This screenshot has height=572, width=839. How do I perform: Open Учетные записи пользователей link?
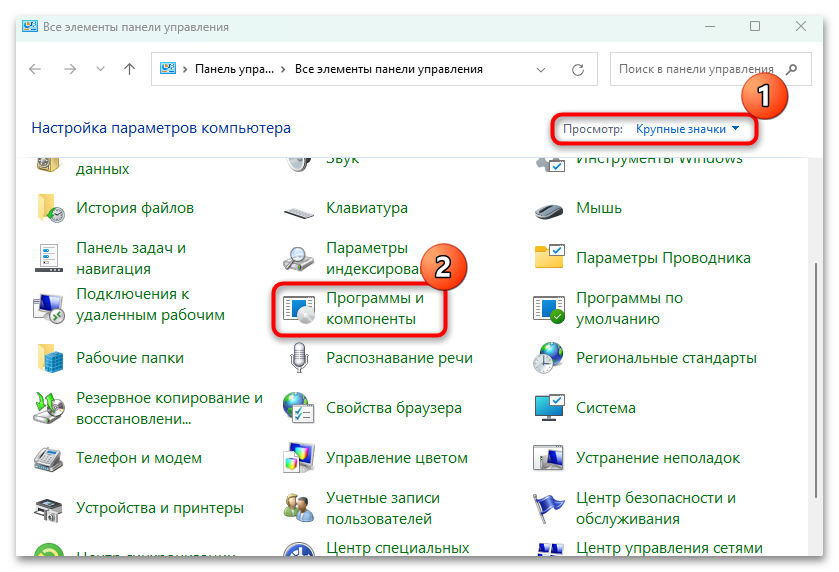(383, 508)
